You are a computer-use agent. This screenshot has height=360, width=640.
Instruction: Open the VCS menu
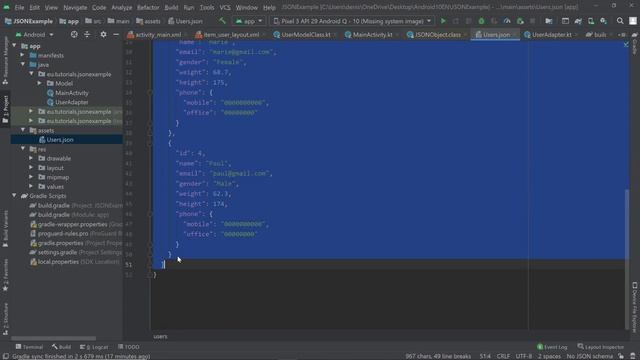[225, 7]
